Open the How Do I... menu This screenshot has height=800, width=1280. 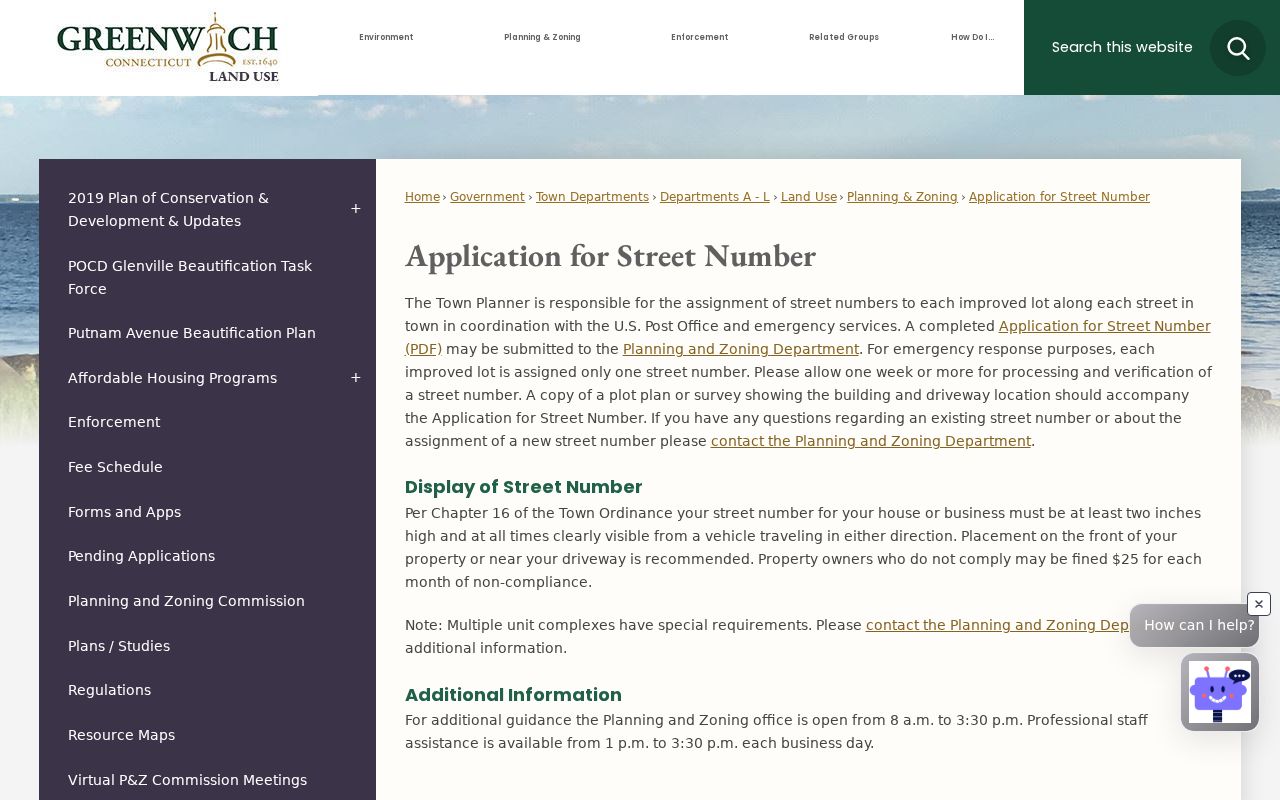tap(973, 37)
